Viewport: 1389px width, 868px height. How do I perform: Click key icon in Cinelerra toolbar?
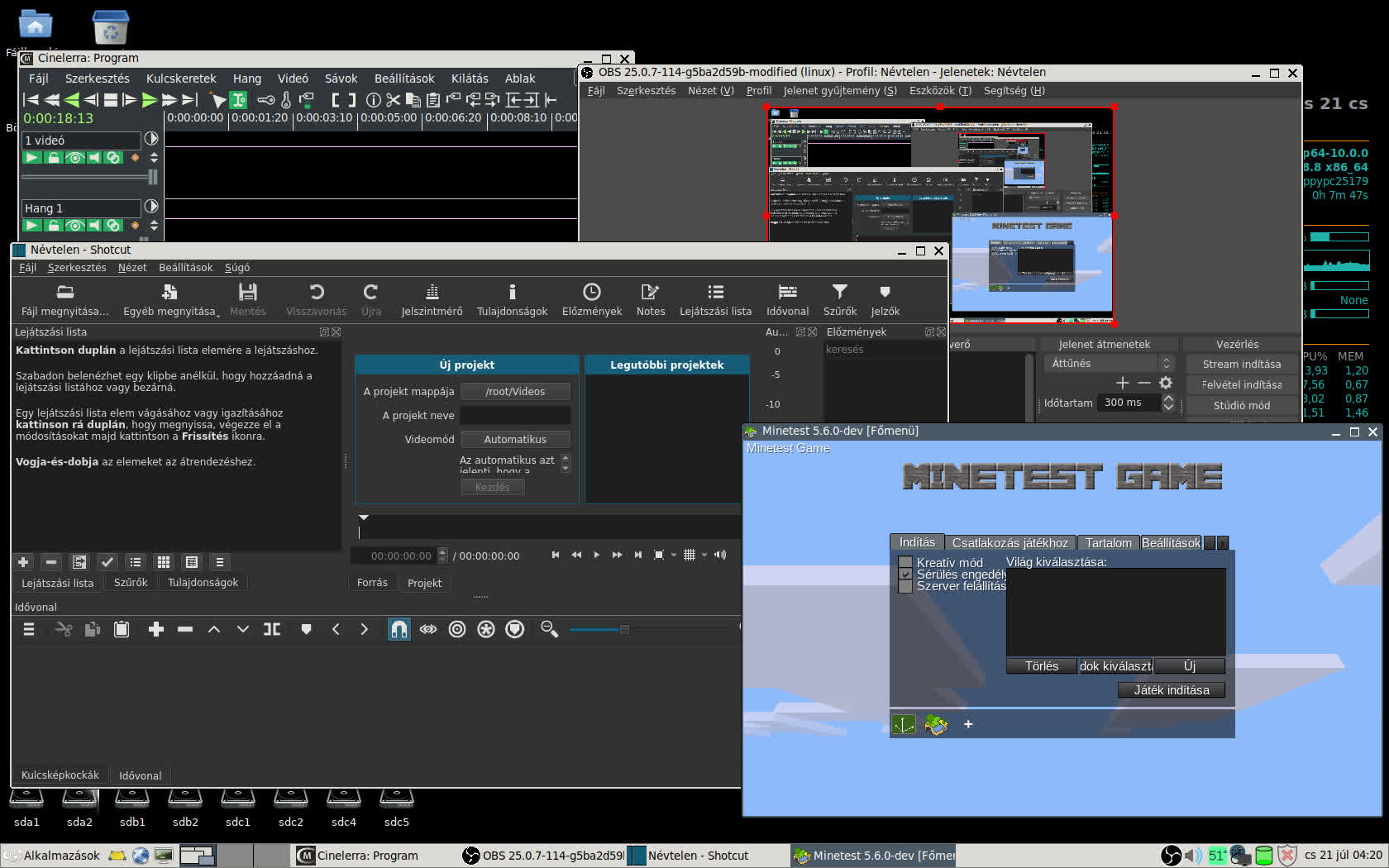(265, 100)
